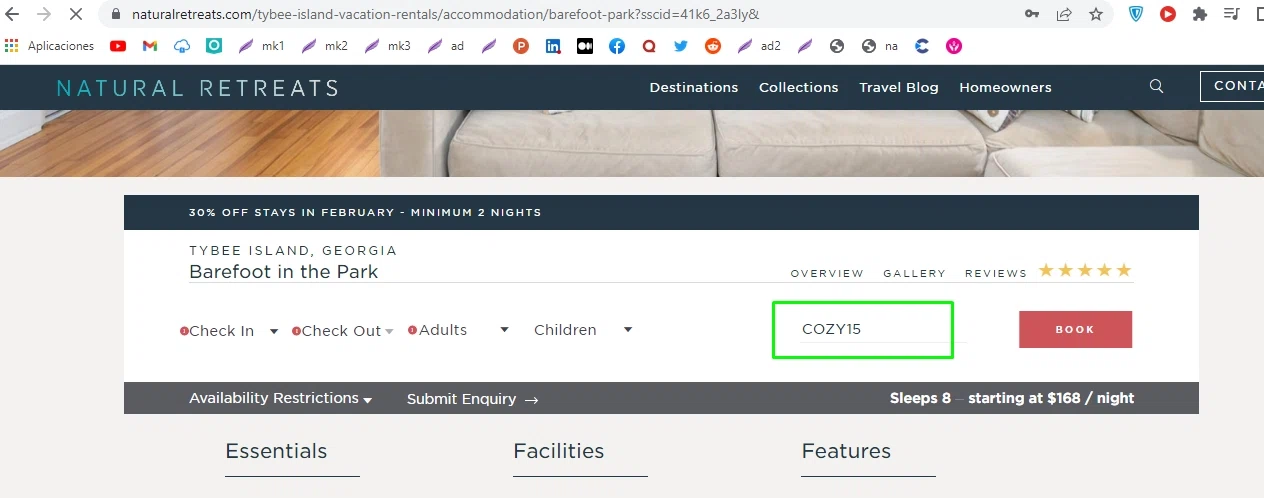Click the Barefoot in the Park title
Image resolution: width=1264 pixels, height=498 pixels.
point(283,272)
